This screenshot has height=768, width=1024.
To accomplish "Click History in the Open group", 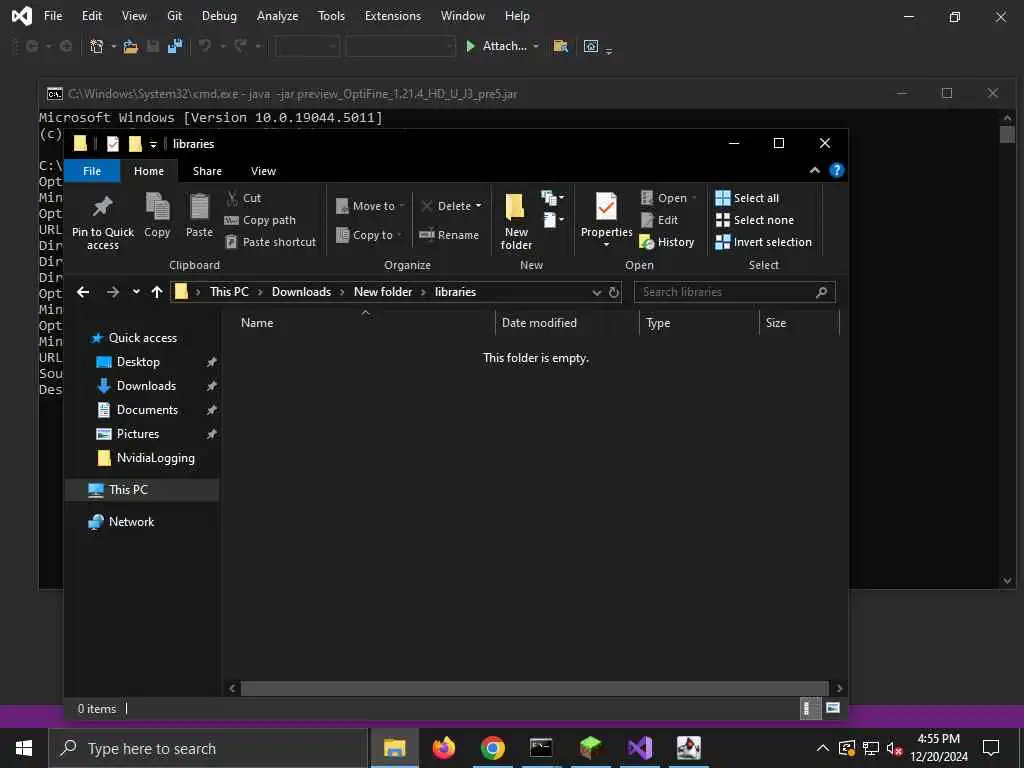I will (667, 242).
